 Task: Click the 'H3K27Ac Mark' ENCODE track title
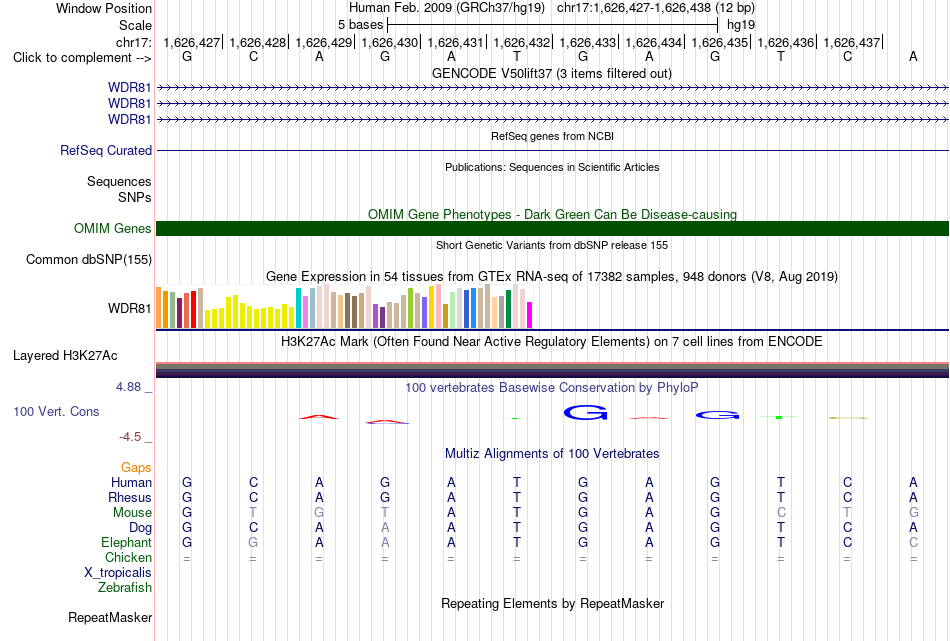[552, 342]
